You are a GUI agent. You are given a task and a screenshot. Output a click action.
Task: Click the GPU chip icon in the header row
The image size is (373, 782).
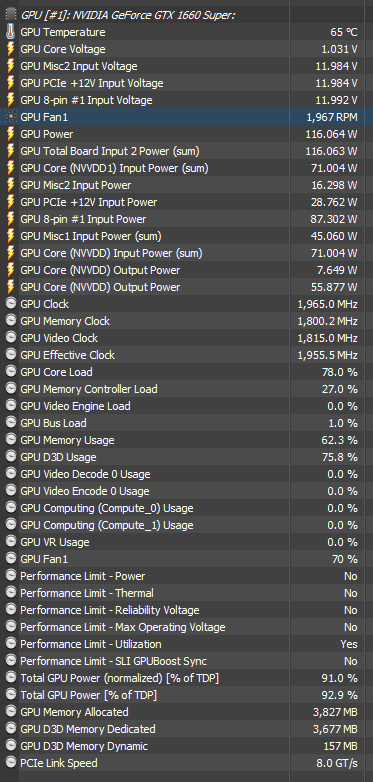(x=10, y=15)
